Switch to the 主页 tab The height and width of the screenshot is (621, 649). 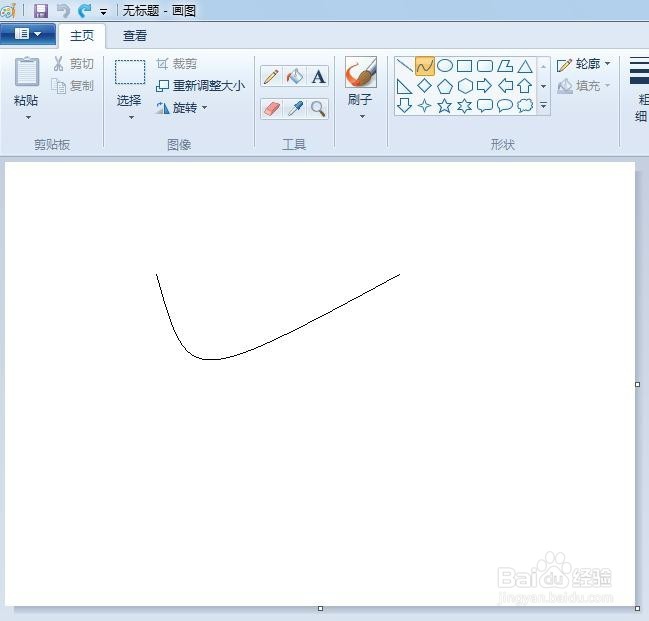coord(82,36)
